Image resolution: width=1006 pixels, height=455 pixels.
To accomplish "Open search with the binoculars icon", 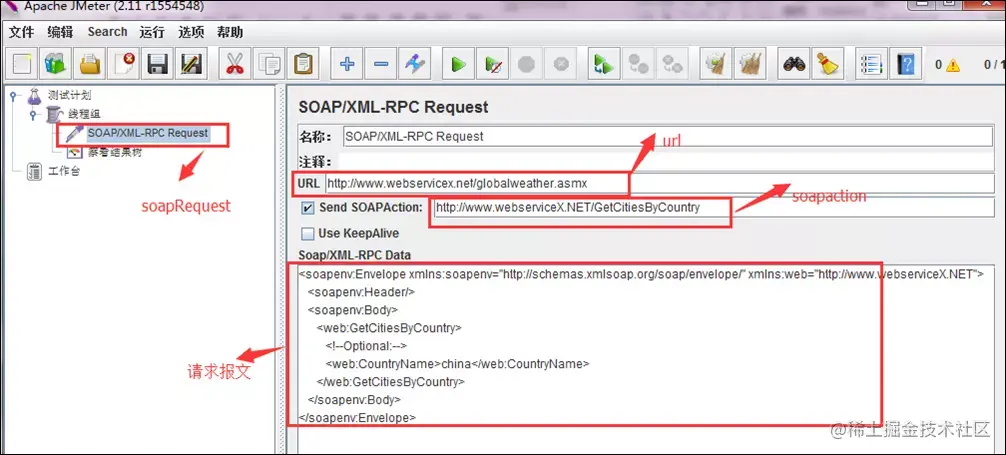I will [x=794, y=64].
